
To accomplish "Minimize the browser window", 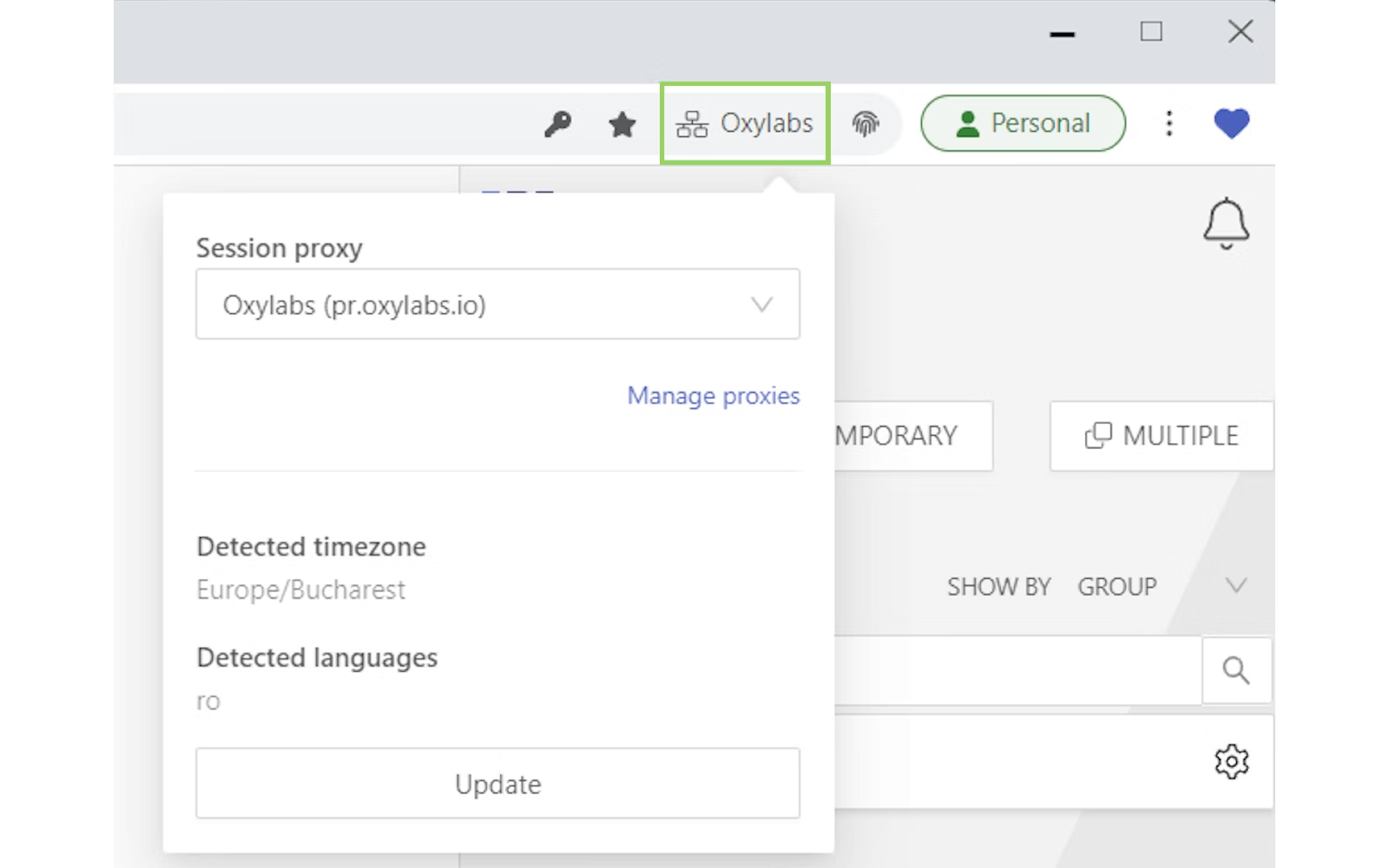I will (x=1062, y=34).
